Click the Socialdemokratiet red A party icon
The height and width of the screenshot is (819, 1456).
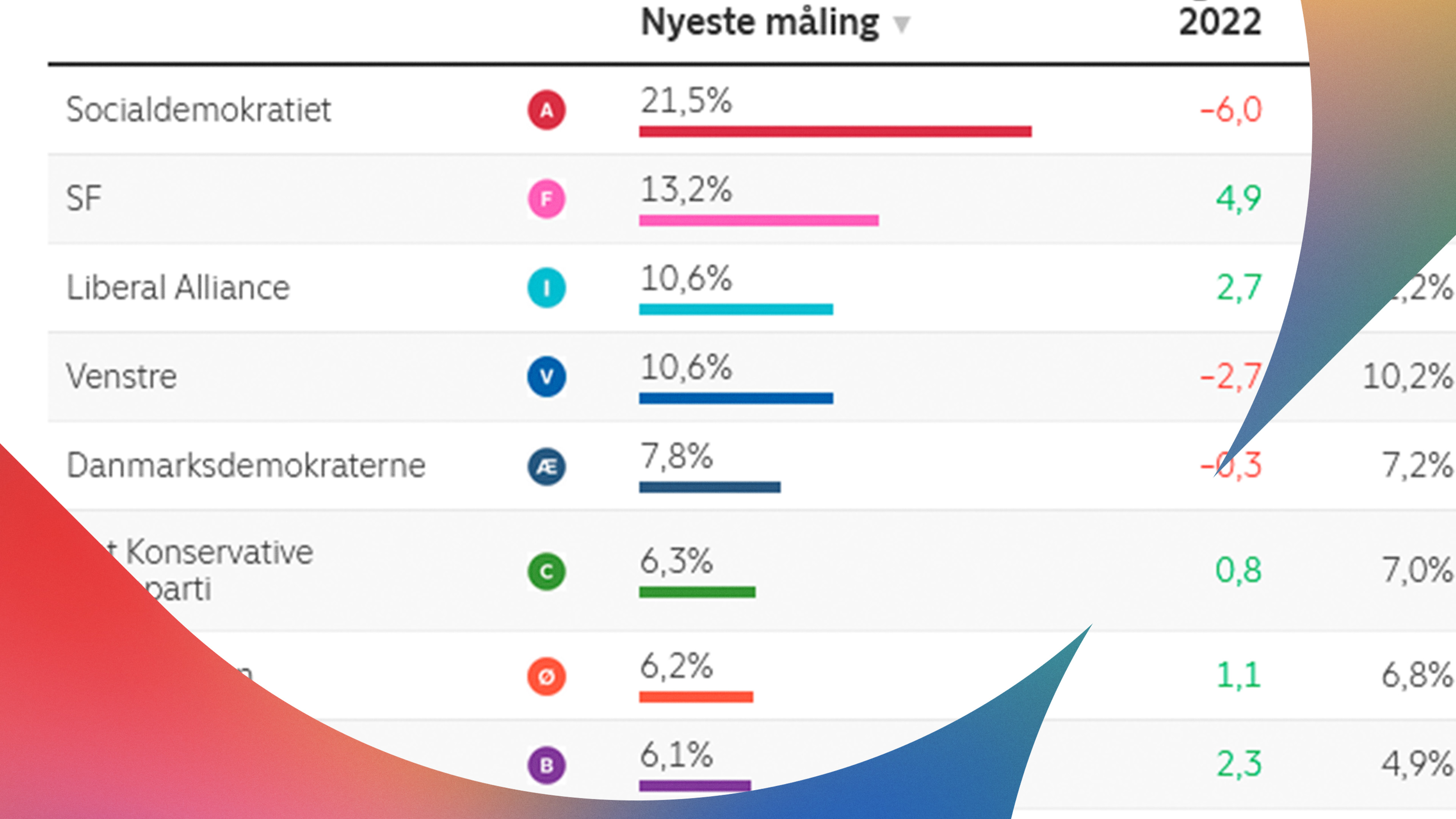click(x=546, y=110)
